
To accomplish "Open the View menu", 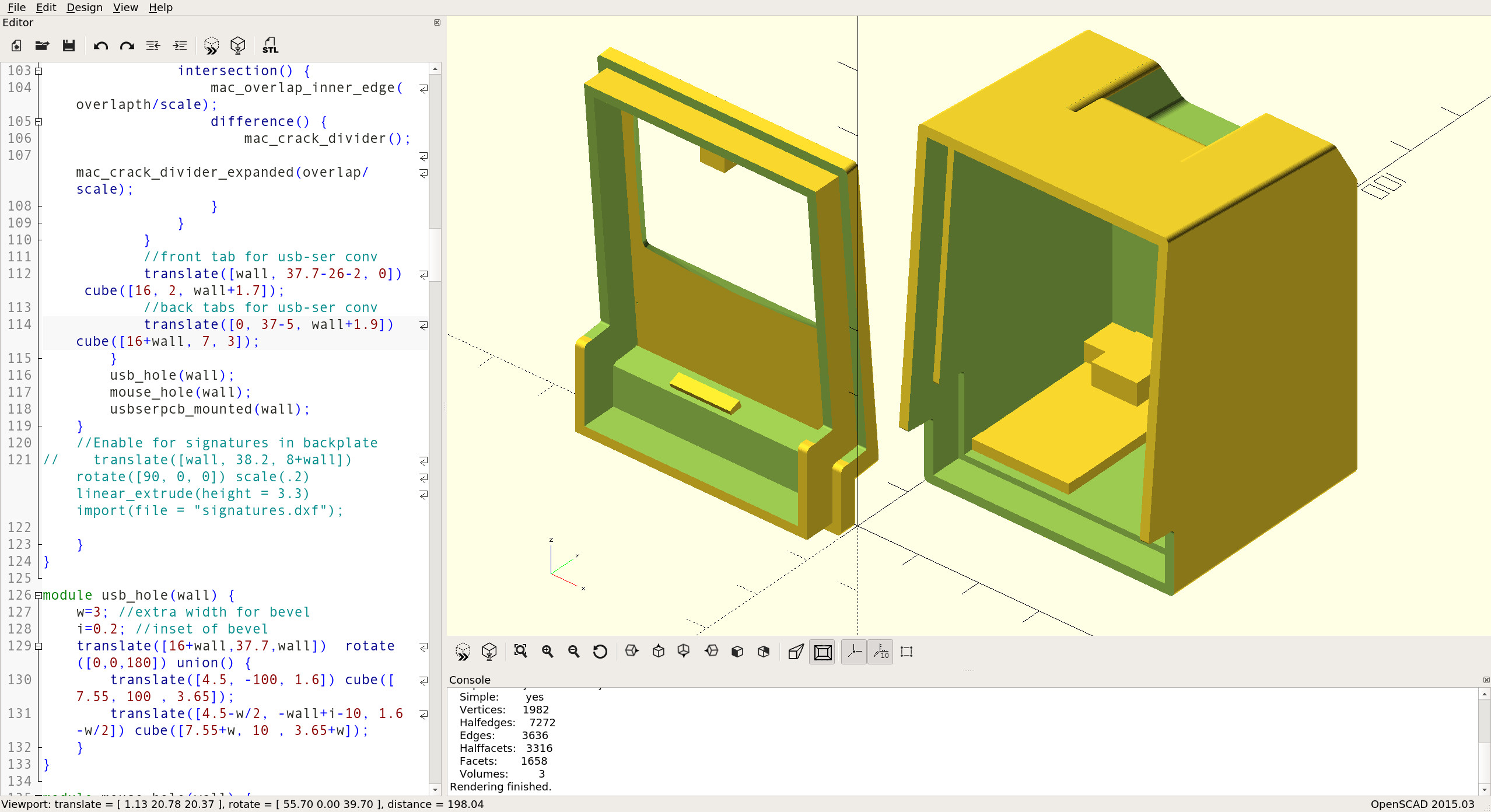I will tap(125, 7).
